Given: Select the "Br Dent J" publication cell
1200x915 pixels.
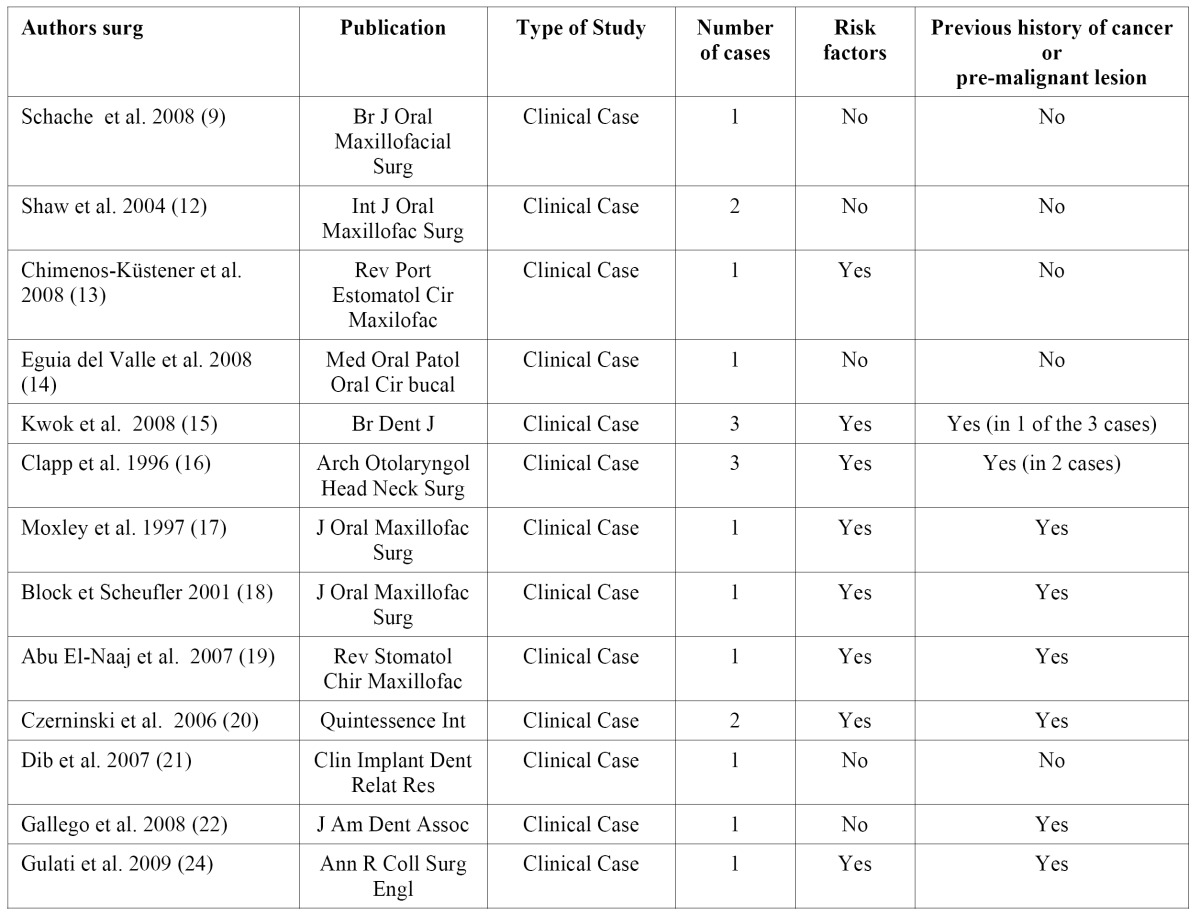Looking at the screenshot, I should 393,424.
